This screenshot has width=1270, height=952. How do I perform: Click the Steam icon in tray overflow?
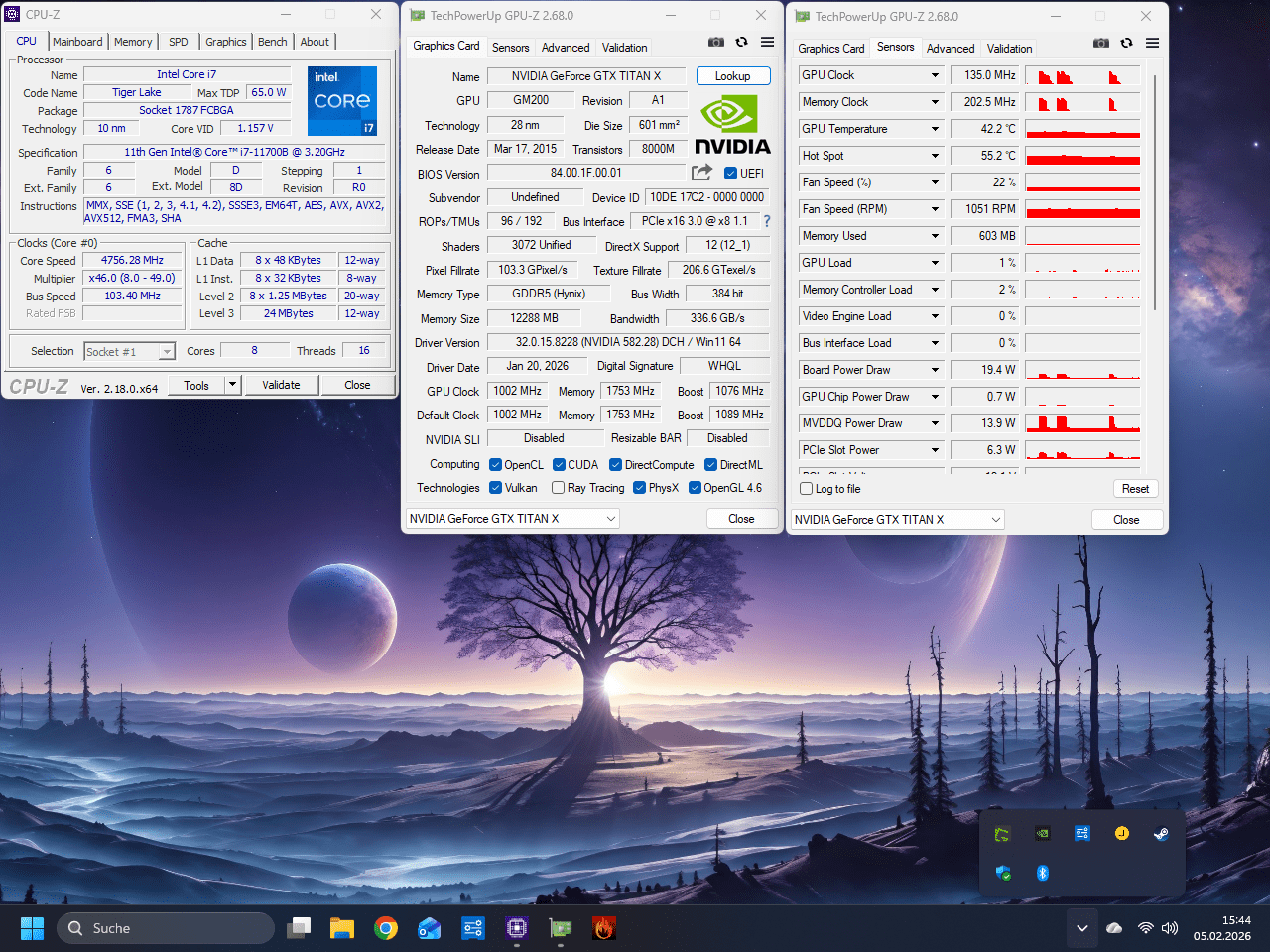1161,834
